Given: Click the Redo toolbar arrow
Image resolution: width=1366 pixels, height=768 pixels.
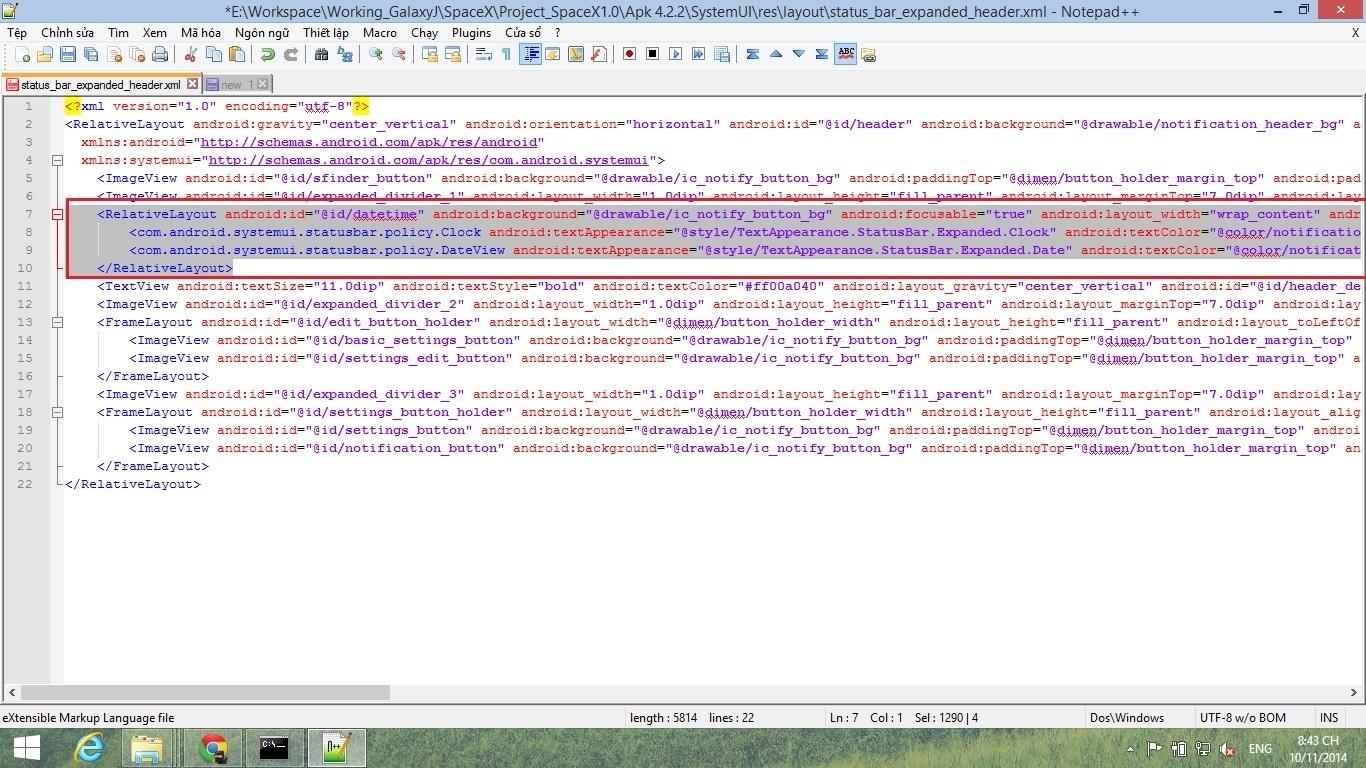Looking at the screenshot, I should click(x=291, y=54).
